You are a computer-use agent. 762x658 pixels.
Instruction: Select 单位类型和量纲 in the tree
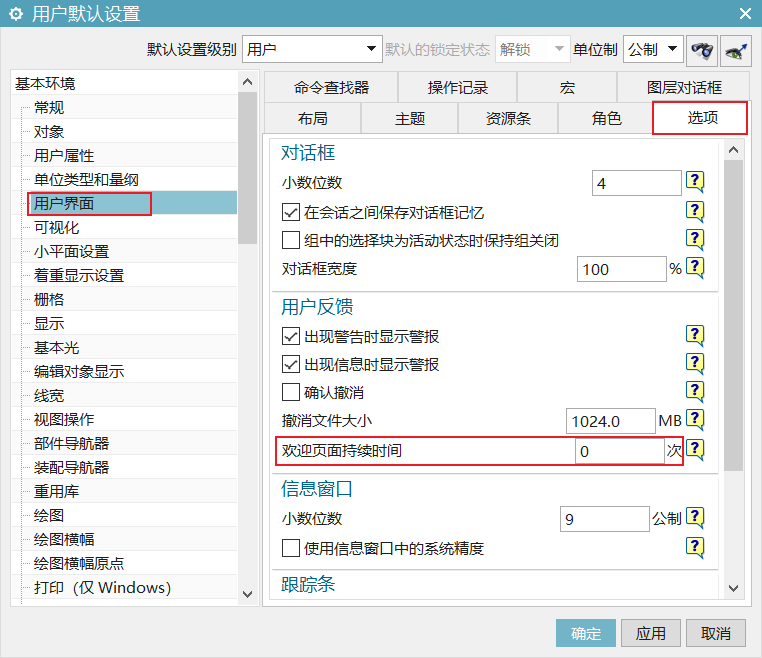click(86, 180)
